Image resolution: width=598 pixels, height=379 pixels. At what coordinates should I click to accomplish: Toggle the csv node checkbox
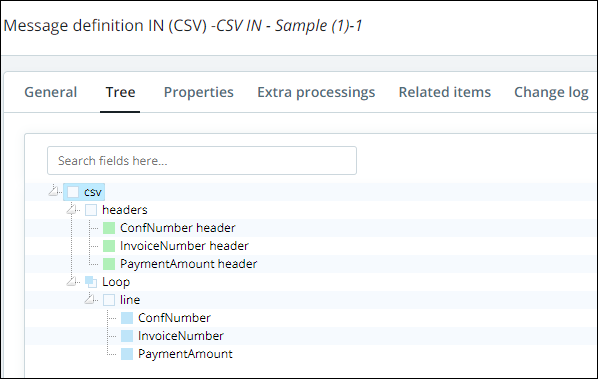73,192
